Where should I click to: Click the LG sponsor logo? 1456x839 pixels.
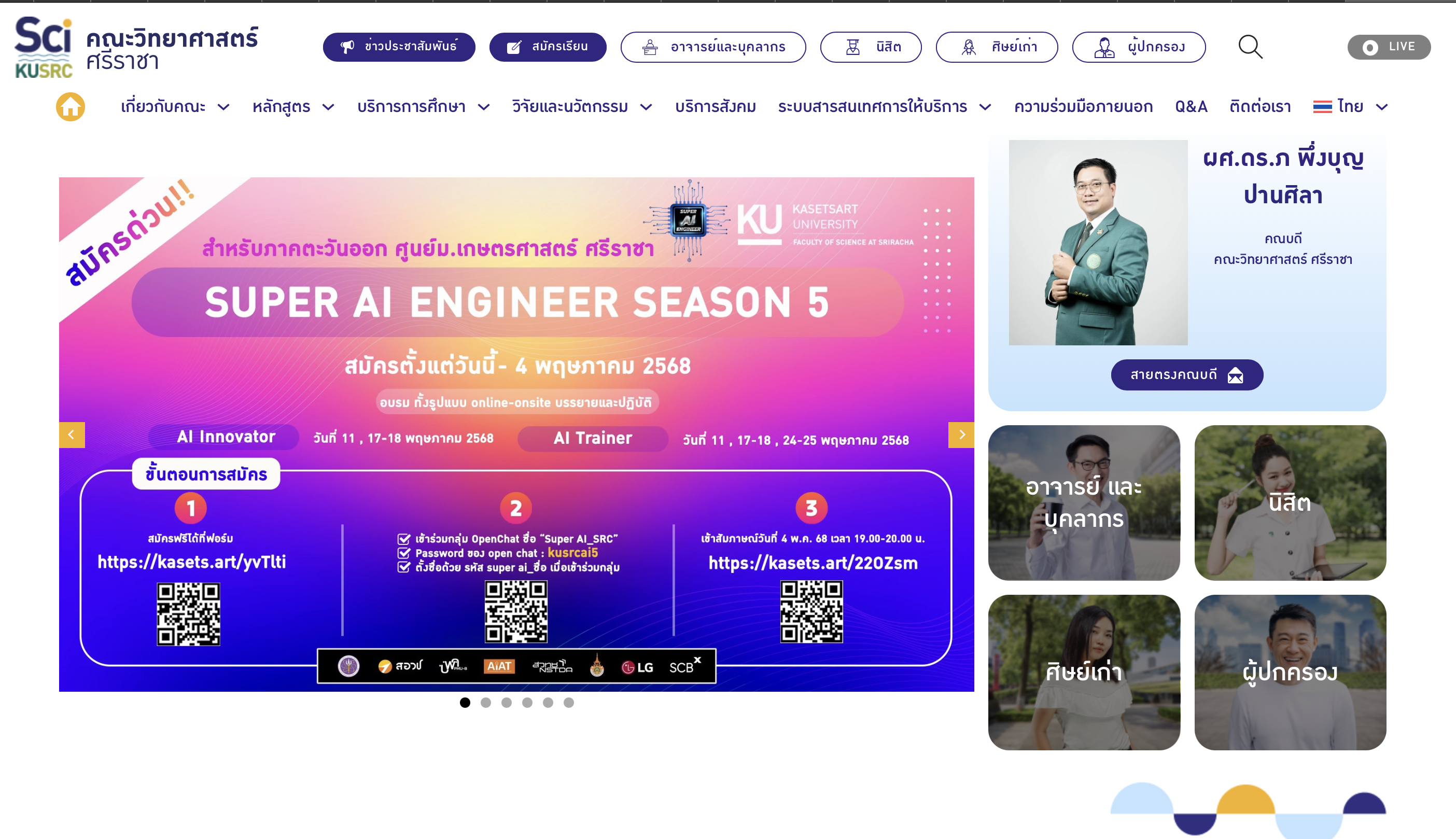[x=637, y=667]
